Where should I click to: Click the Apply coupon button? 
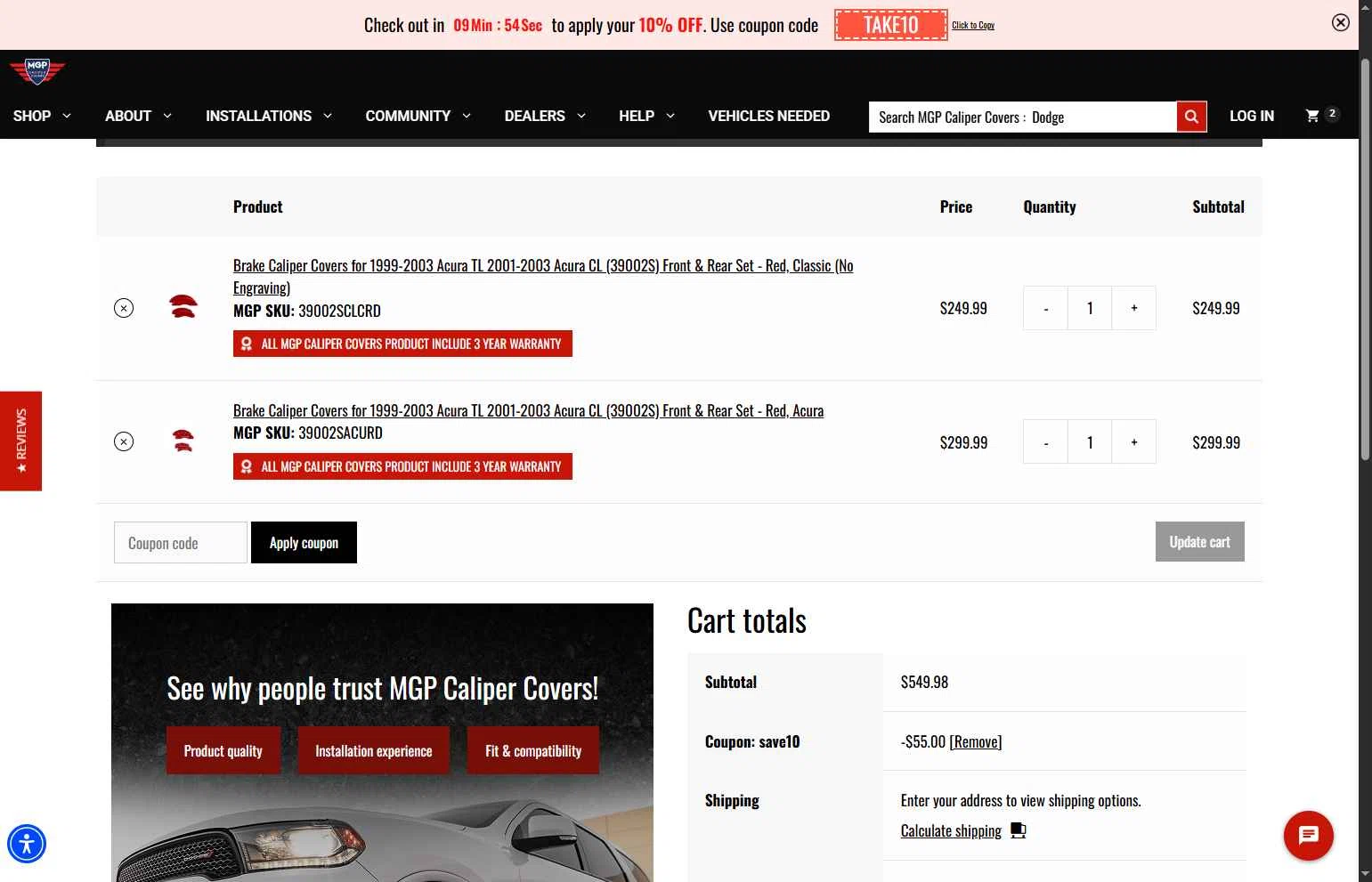304,542
